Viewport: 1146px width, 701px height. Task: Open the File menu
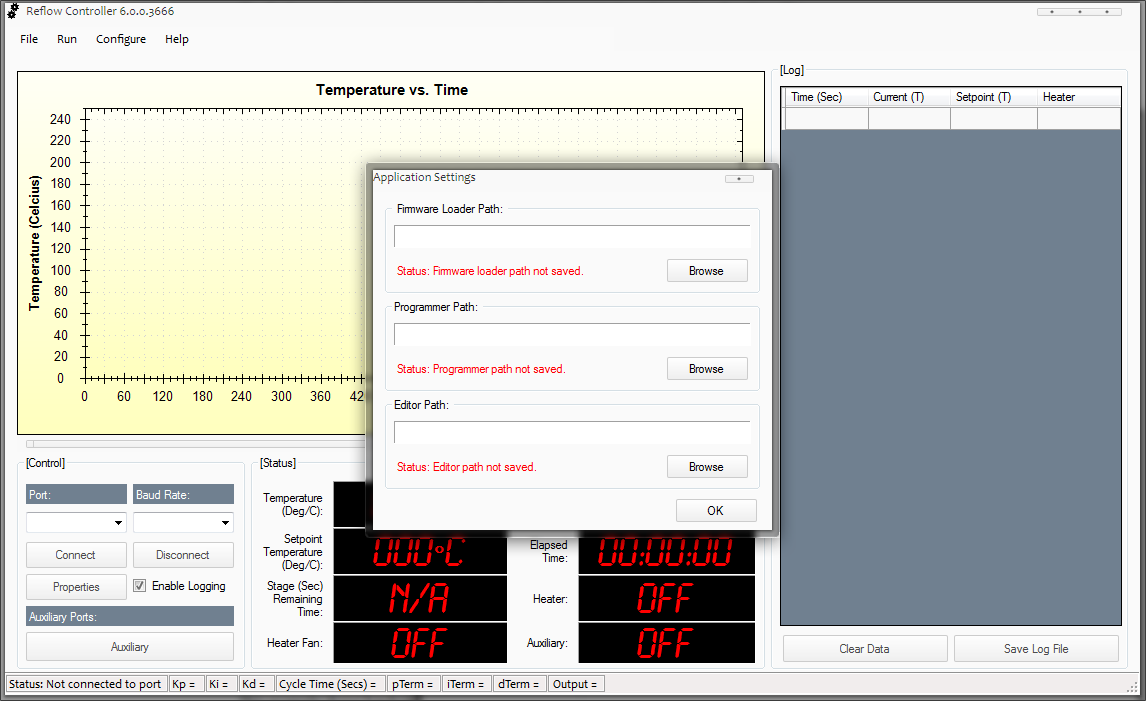pyautogui.click(x=29, y=39)
